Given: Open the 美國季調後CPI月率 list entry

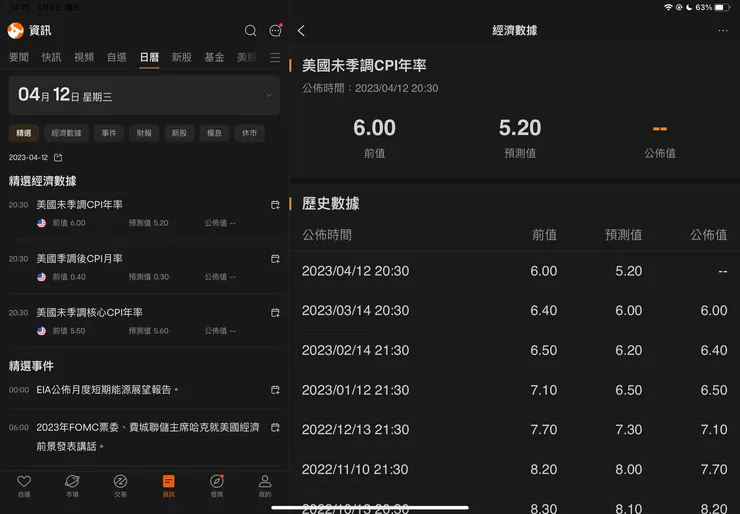Looking at the screenshot, I should (x=144, y=267).
